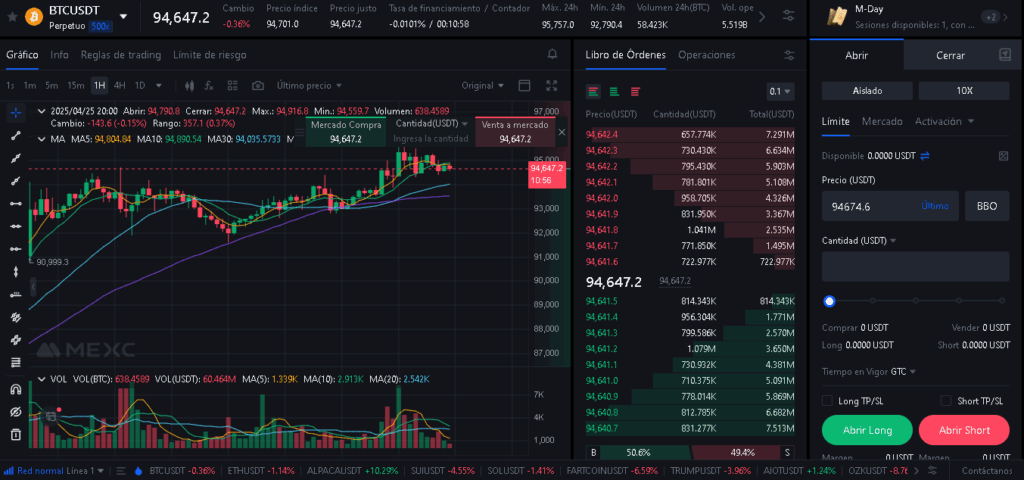Click the chart window layout icon
The width and height of the screenshot is (1024, 480).
tap(524, 86)
